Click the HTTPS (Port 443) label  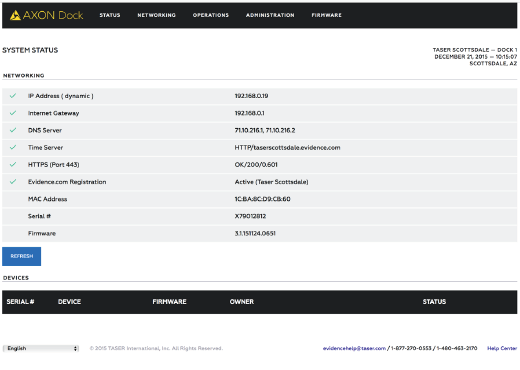(53, 165)
